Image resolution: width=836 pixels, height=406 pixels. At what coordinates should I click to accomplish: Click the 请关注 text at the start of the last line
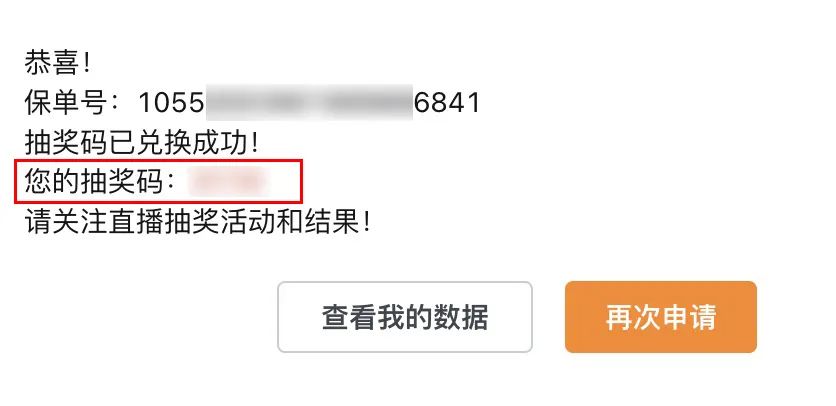point(66,222)
